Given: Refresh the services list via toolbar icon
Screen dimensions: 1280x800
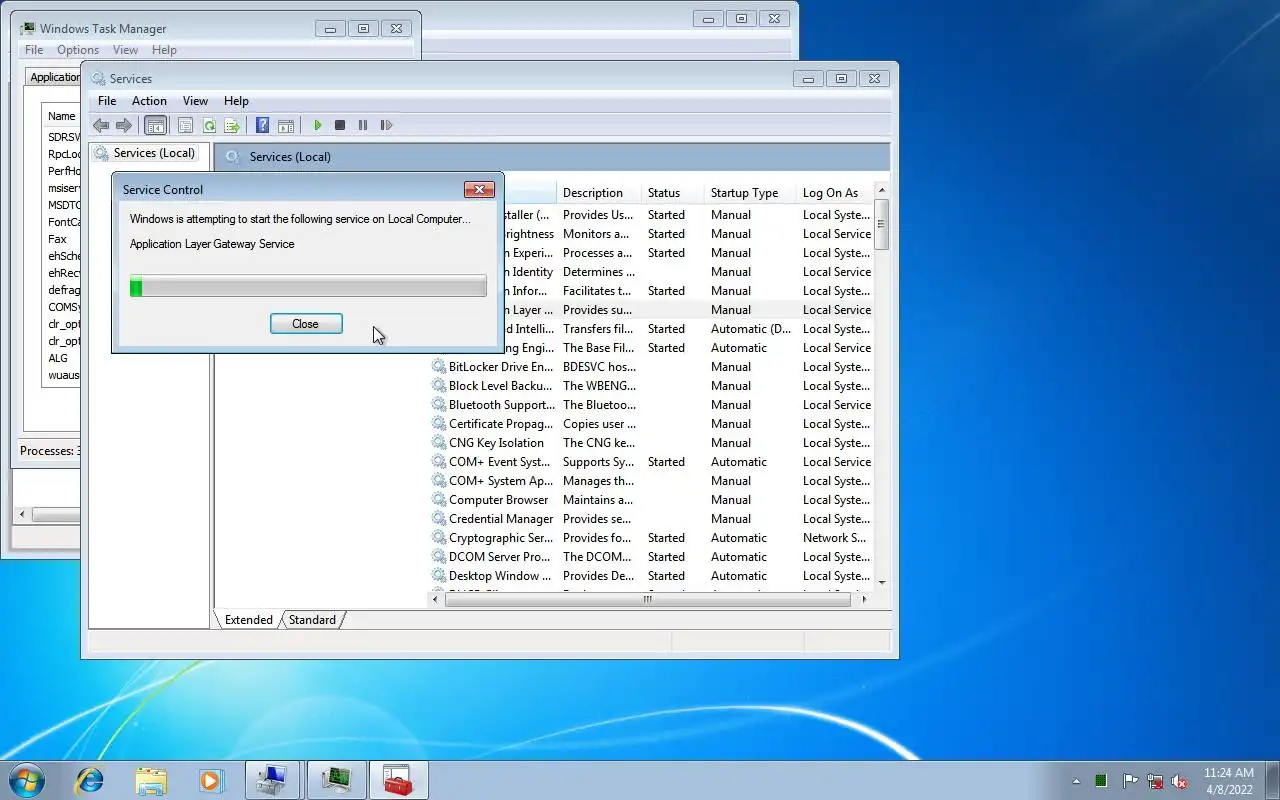Looking at the screenshot, I should click(x=209, y=125).
